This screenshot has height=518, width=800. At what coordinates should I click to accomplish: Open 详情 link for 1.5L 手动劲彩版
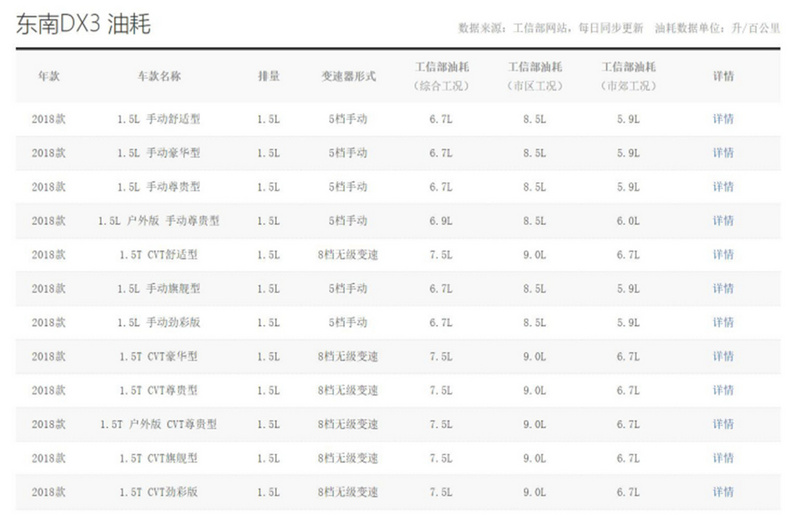(x=723, y=322)
